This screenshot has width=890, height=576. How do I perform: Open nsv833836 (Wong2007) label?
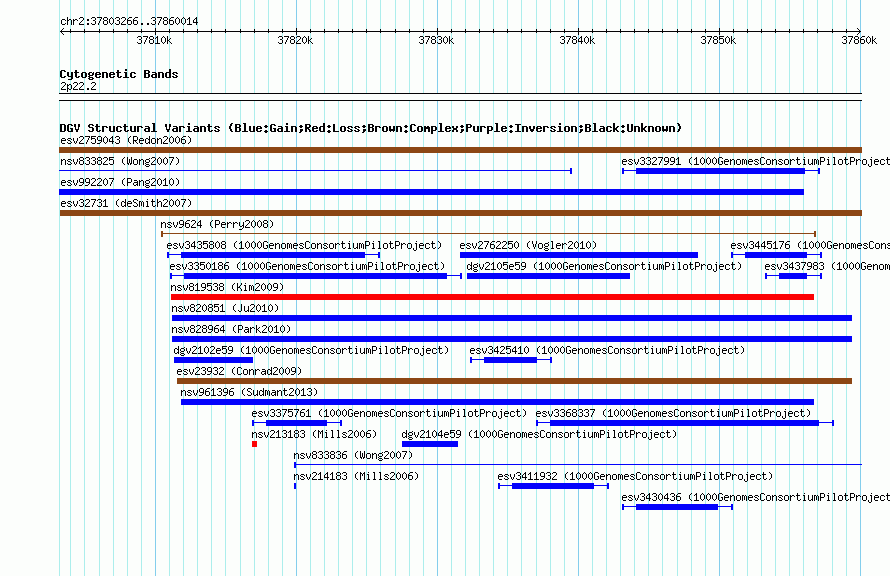click(x=353, y=455)
